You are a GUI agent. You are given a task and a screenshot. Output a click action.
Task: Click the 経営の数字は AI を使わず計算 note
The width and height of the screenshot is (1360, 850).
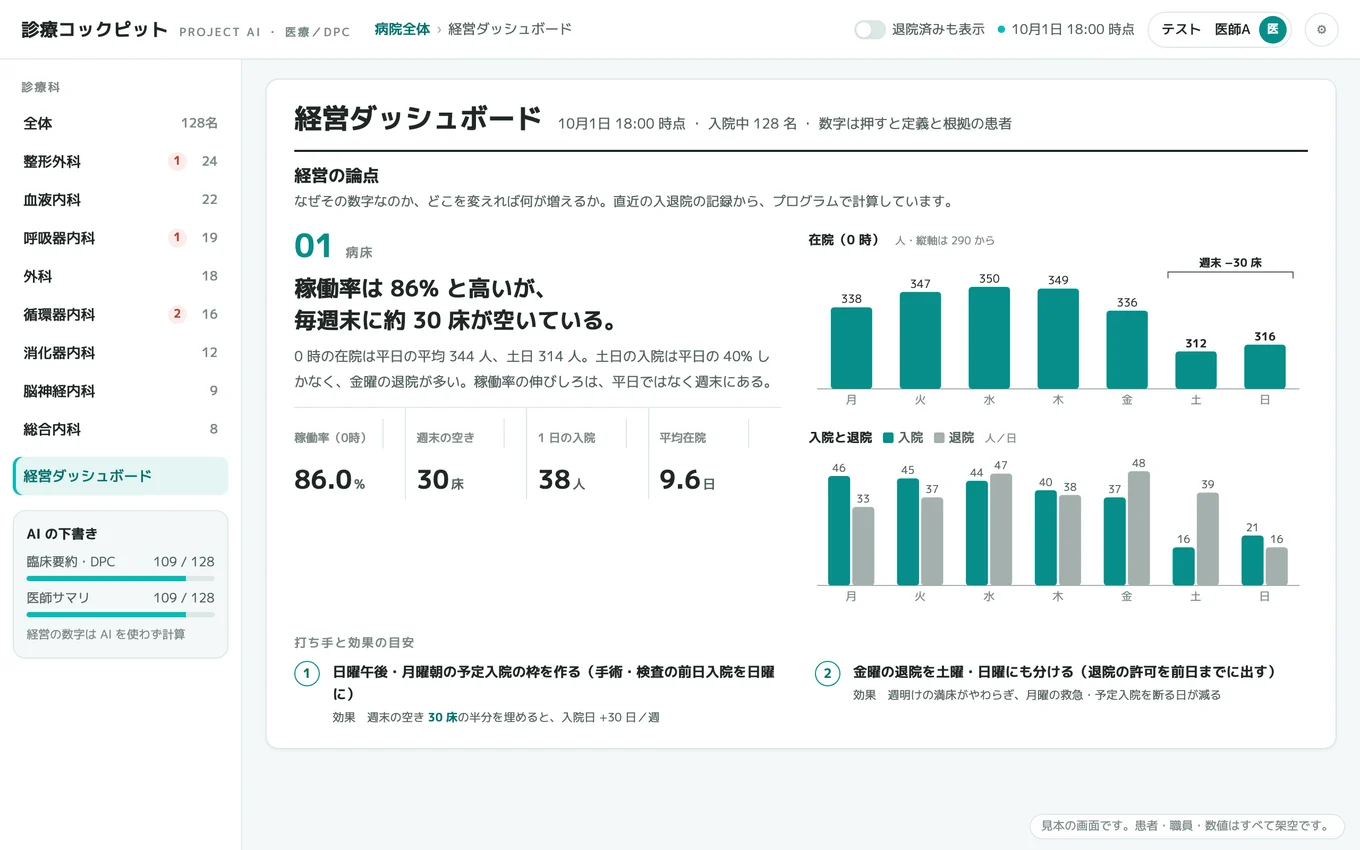pyautogui.click(x=105, y=634)
